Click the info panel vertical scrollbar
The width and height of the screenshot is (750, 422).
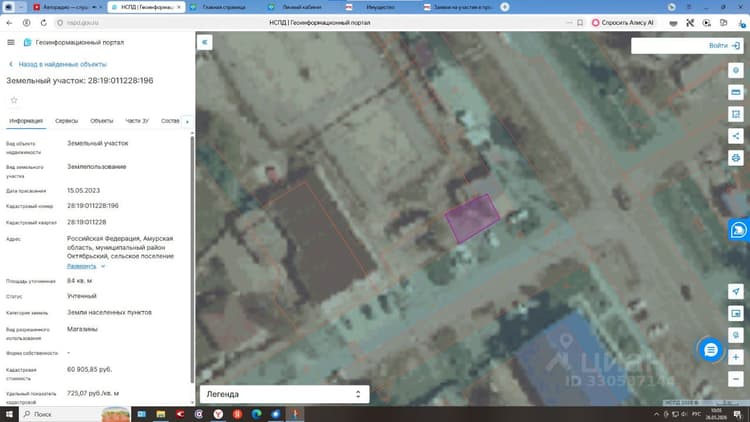192,258
